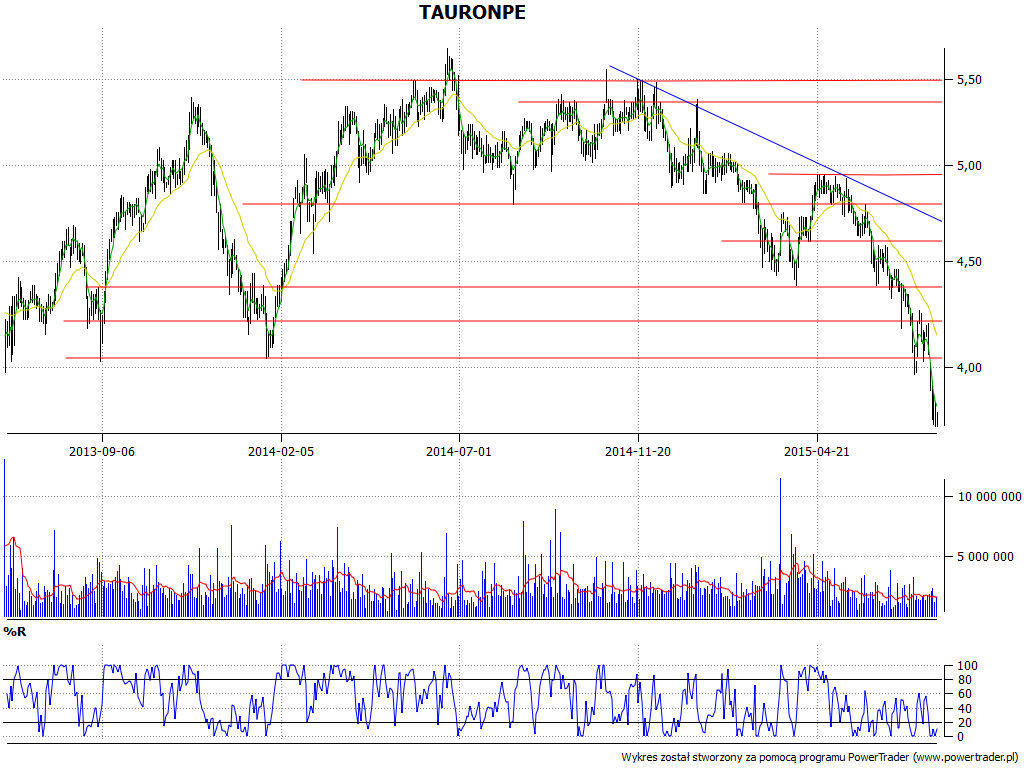Image resolution: width=1024 pixels, height=768 pixels.
Task: Click the %R indicator label
Action: coord(15,632)
